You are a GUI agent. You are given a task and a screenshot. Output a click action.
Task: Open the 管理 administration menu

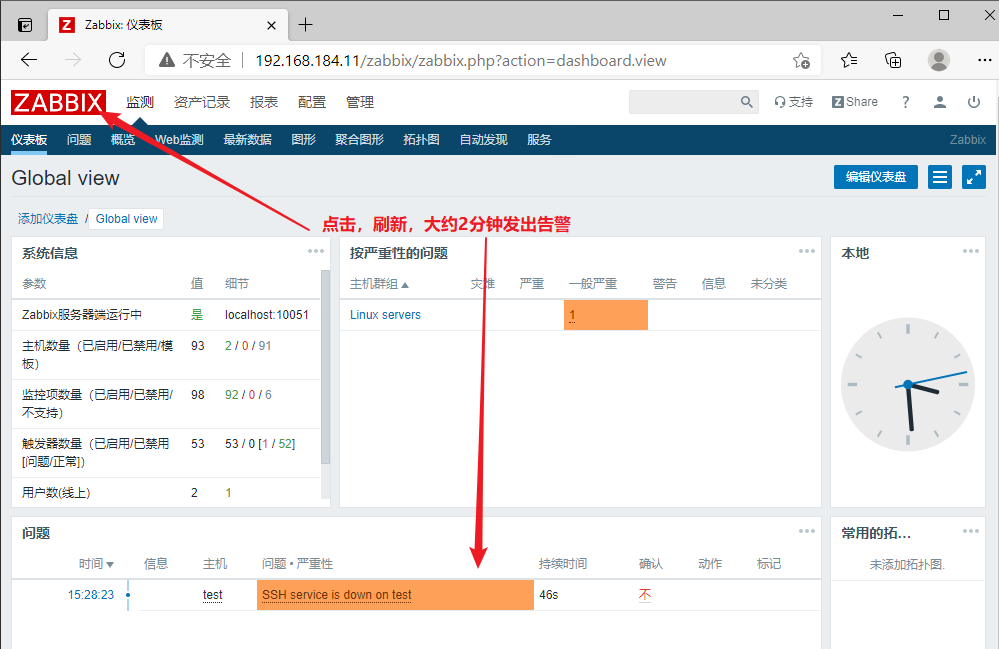(x=359, y=102)
